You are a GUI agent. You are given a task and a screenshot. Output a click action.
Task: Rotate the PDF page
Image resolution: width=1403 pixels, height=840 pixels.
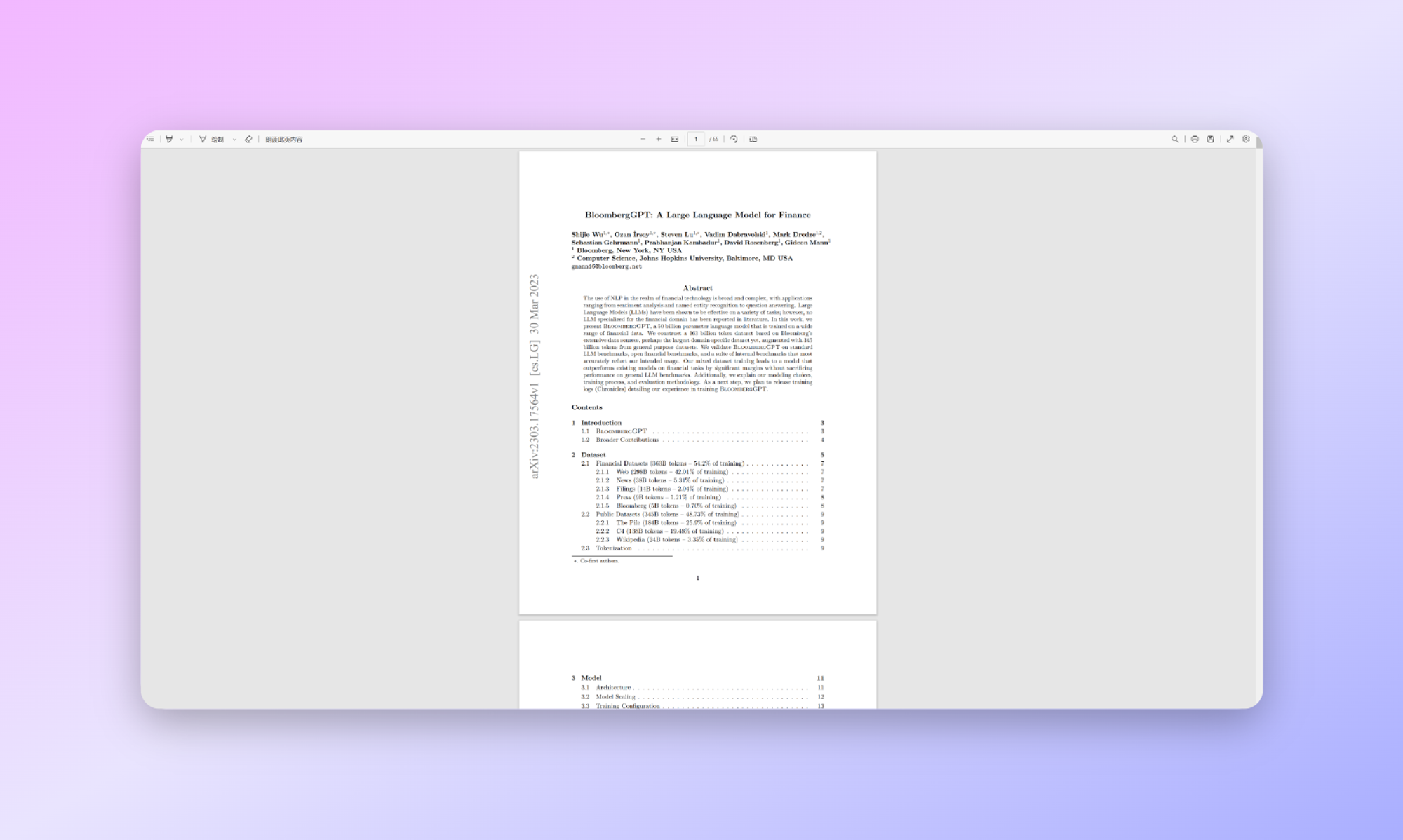pos(734,139)
